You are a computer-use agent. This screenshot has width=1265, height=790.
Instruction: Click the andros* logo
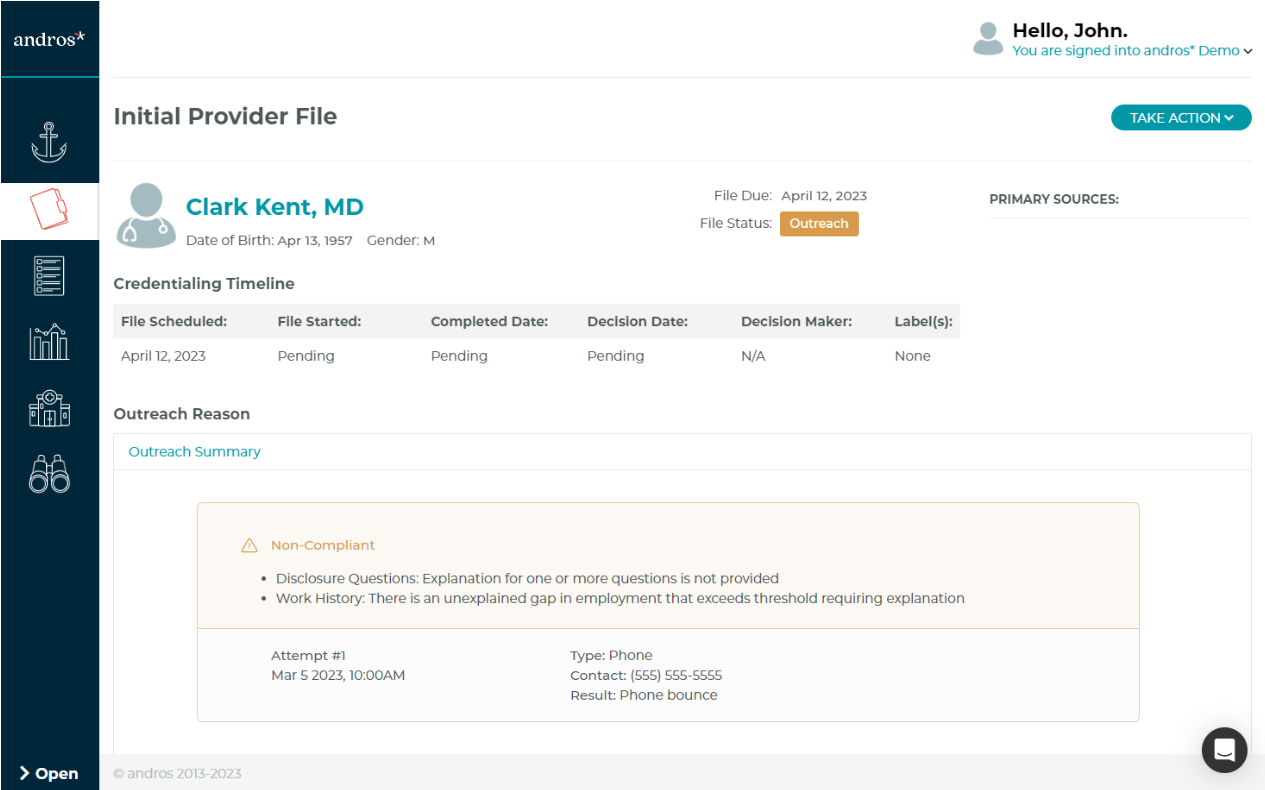coord(49,39)
